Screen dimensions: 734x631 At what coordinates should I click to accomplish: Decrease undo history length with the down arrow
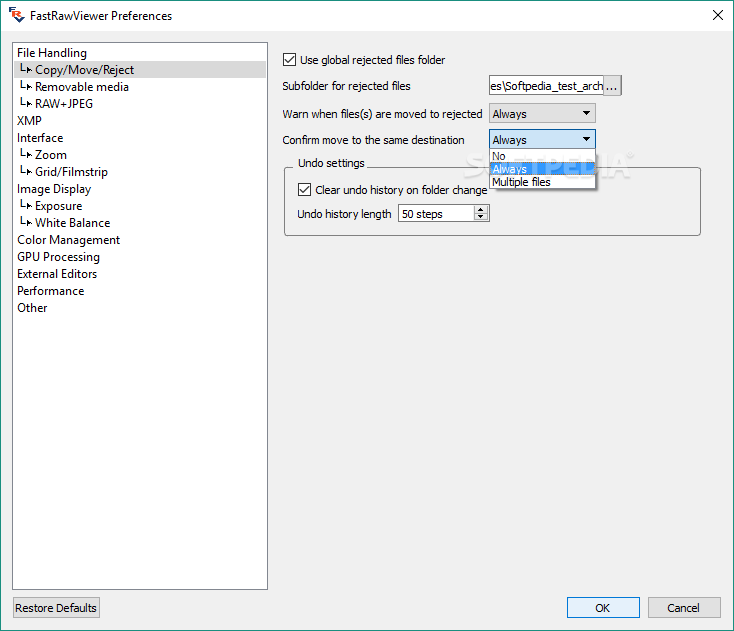(481, 217)
